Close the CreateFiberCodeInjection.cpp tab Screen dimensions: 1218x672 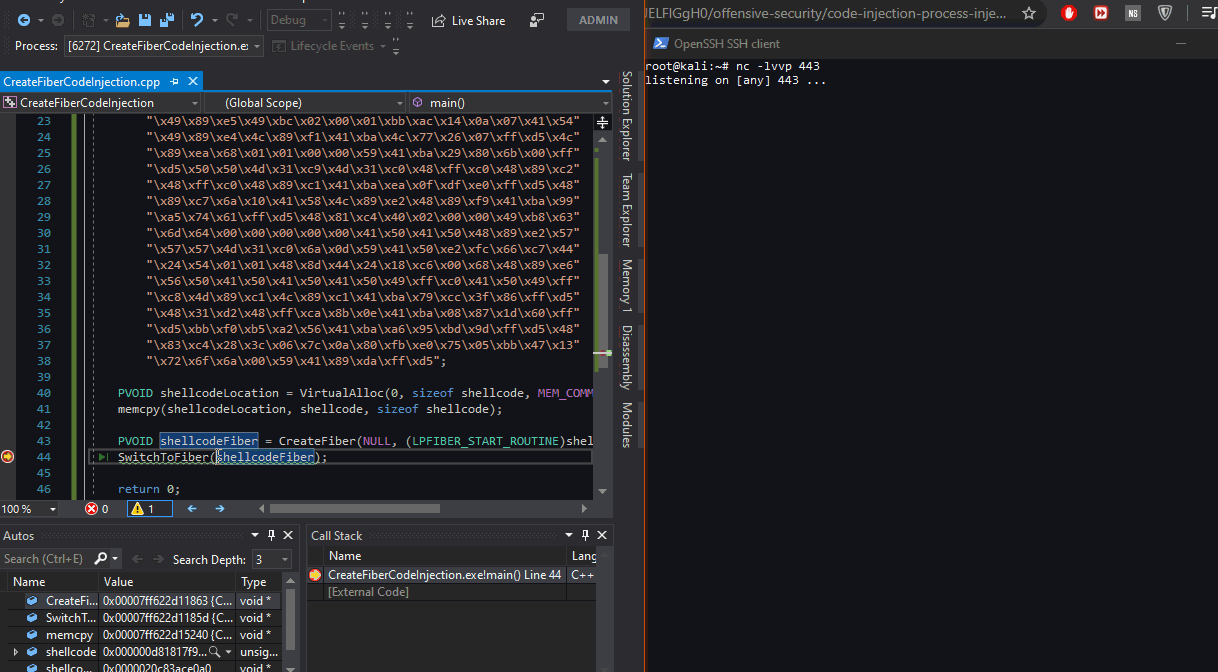[x=193, y=82]
